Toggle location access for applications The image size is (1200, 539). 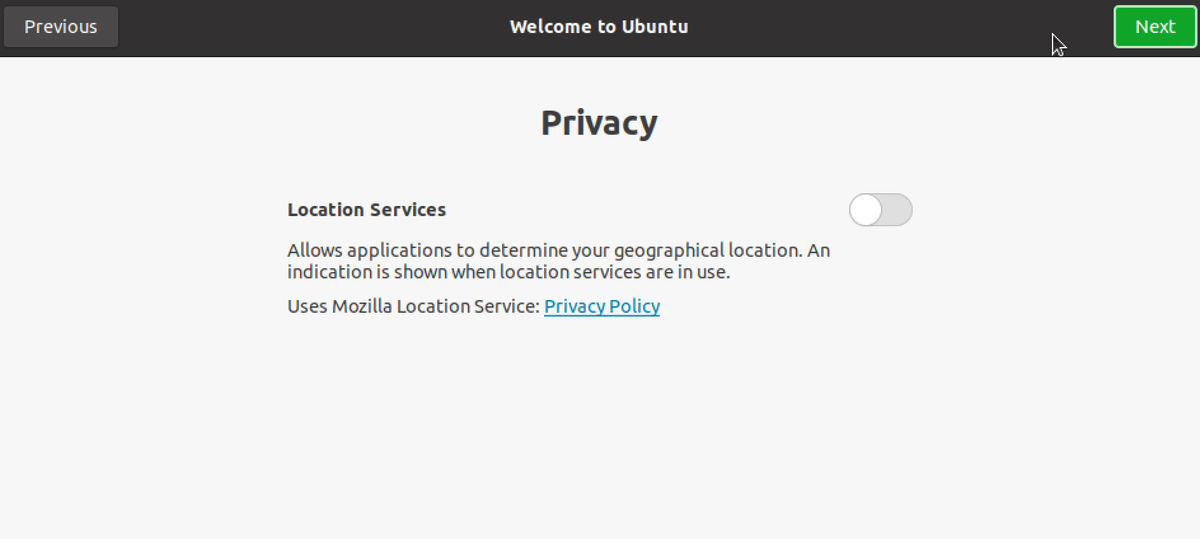click(x=880, y=210)
